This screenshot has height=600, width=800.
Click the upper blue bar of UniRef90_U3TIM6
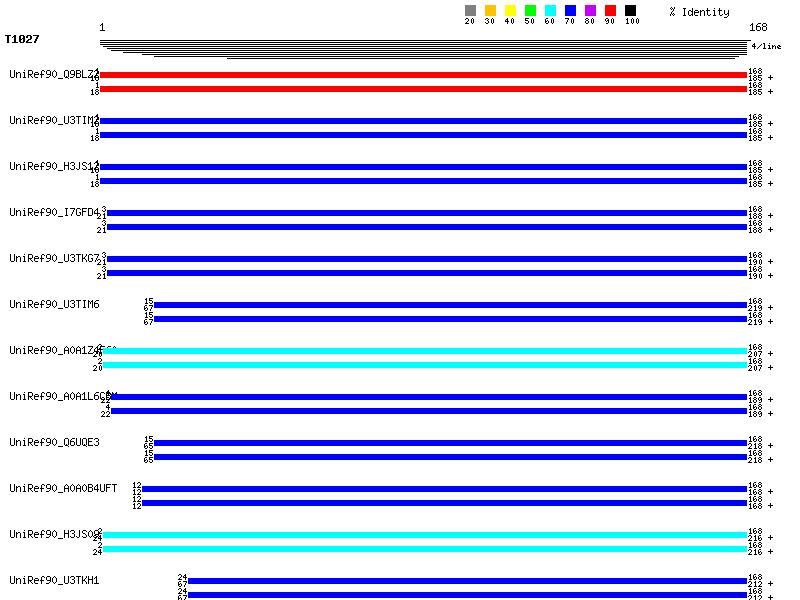point(450,305)
